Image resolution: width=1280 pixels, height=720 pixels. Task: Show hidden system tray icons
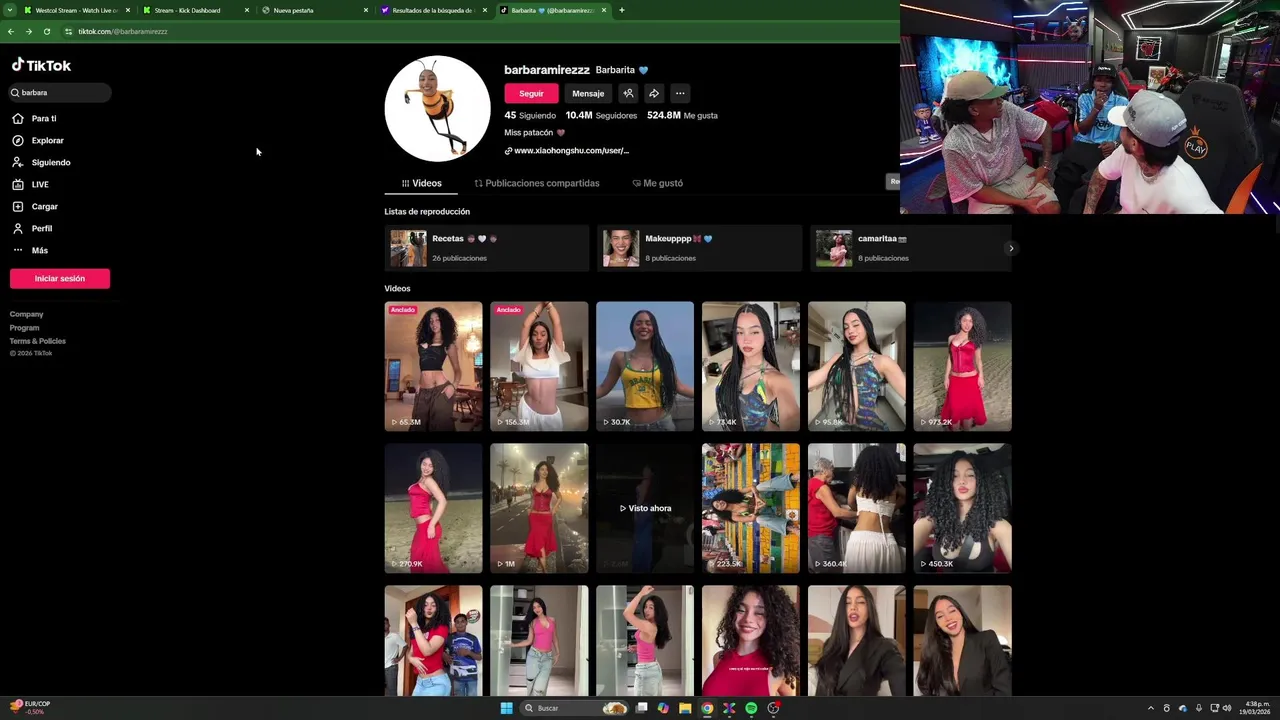pyautogui.click(x=1150, y=708)
